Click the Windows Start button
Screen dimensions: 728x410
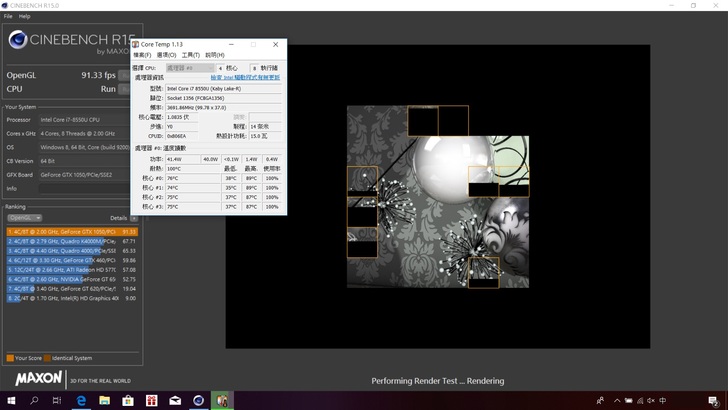10,401
